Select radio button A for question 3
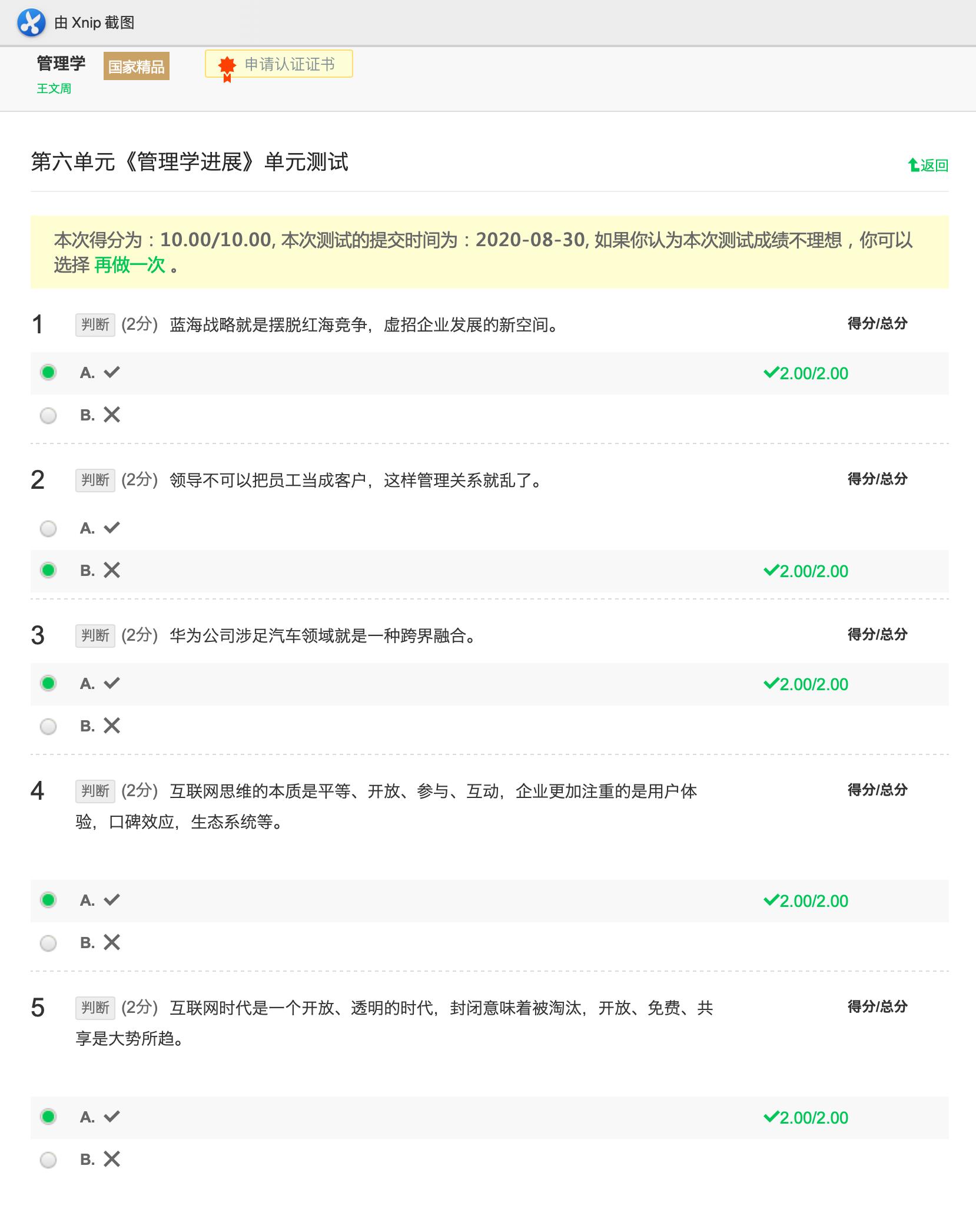976x1232 pixels. click(48, 683)
